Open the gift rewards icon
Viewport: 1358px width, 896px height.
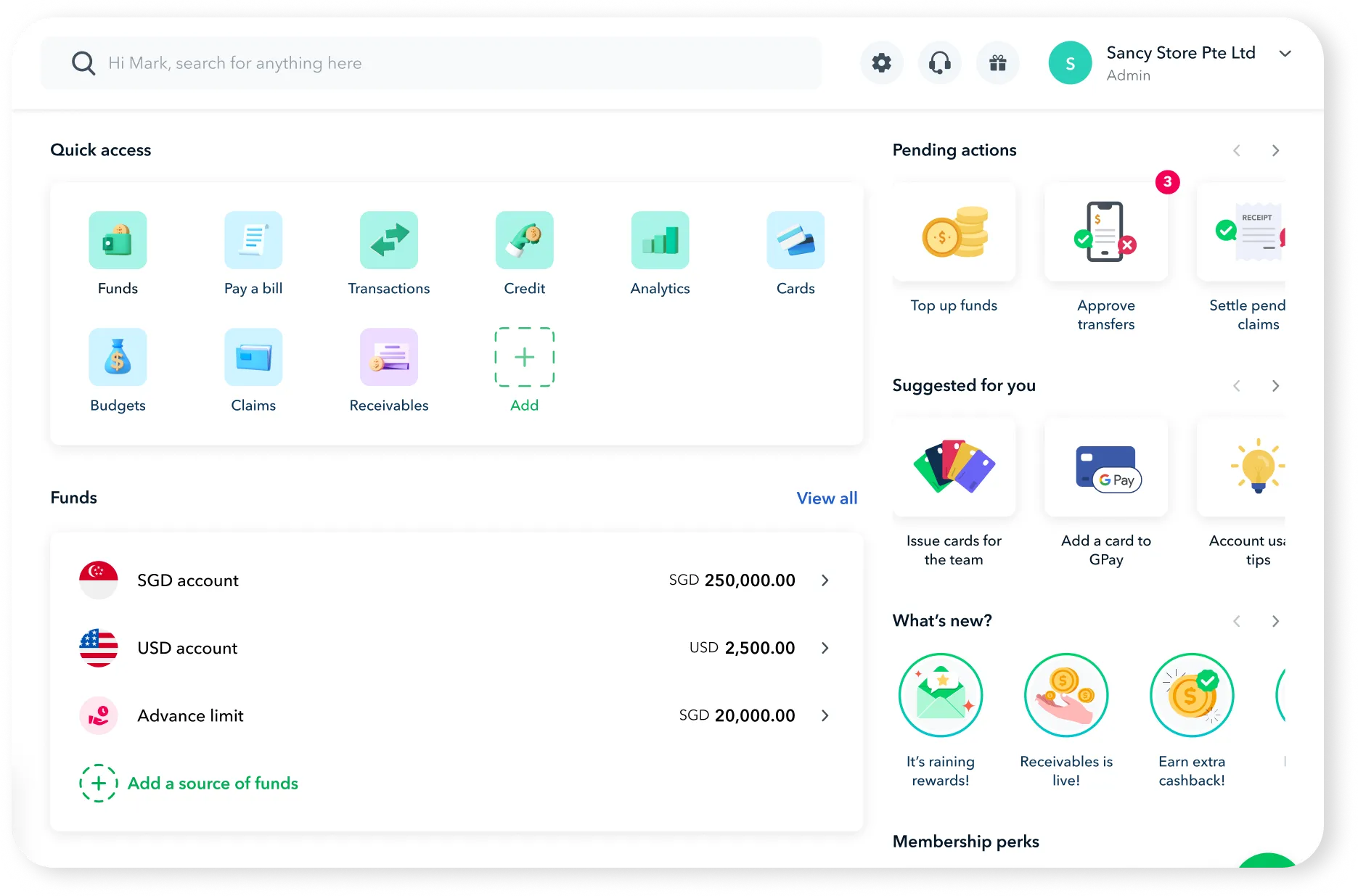click(x=997, y=62)
